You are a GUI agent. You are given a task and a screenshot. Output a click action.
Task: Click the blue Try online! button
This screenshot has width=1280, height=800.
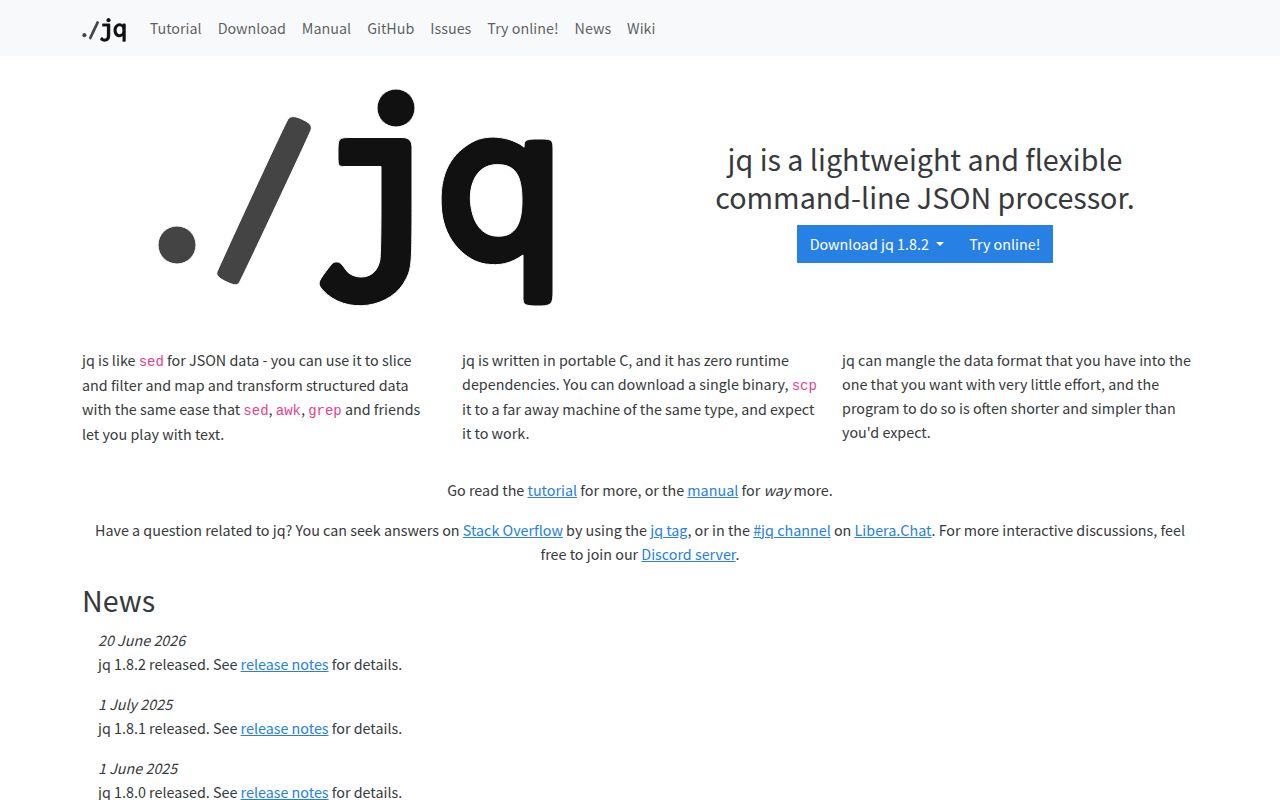point(1005,244)
